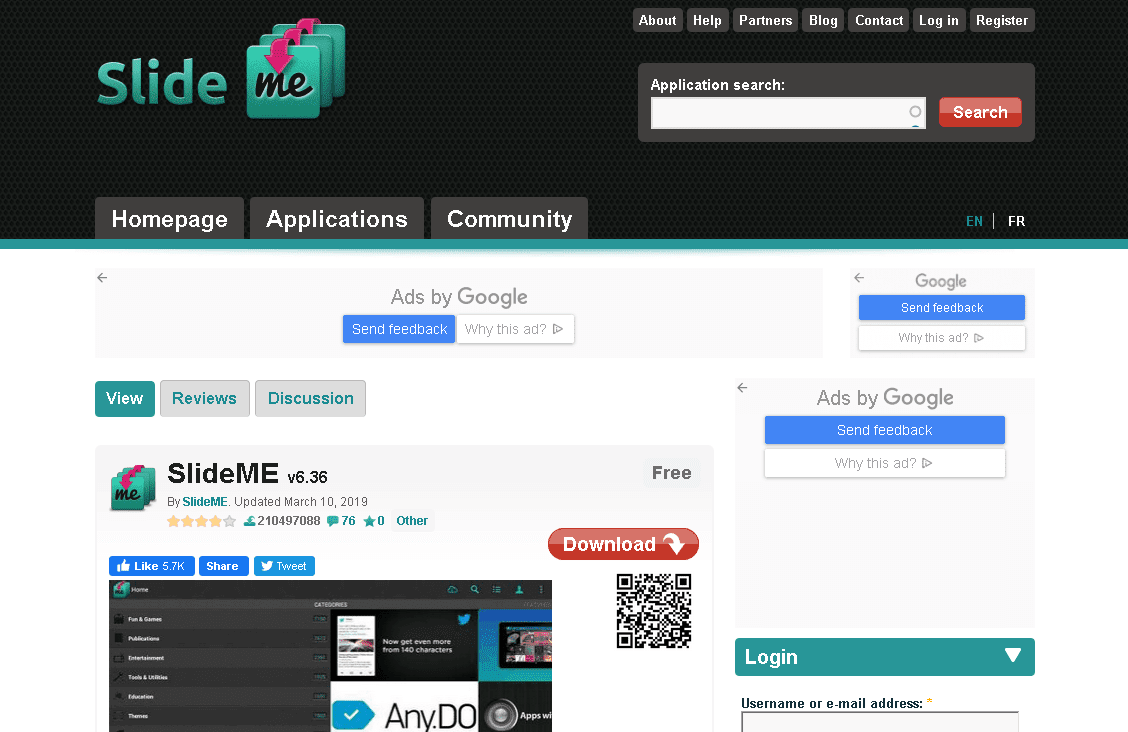Open the Partners page
Image resolution: width=1128 pixels, height=732 pixels.
(765, 20)
